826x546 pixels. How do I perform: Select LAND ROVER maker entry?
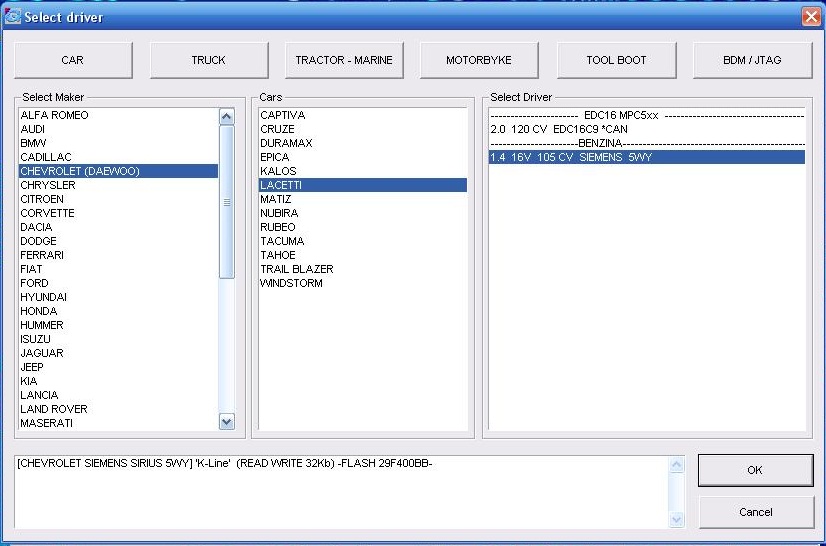pyautogui.click(x=54, y=409)
